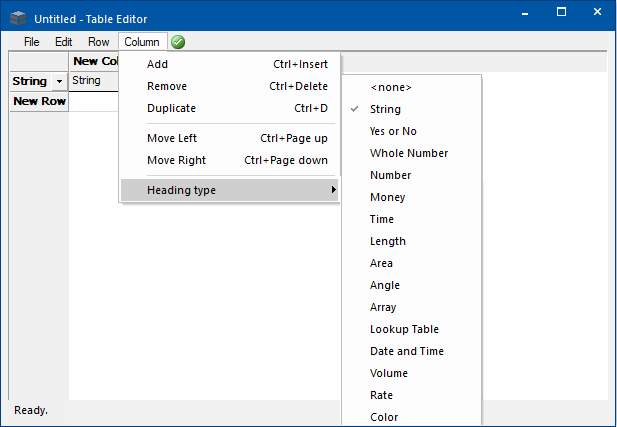Click the New Row header cell
This screenshot has height=427, width=617.
point(39,101)
